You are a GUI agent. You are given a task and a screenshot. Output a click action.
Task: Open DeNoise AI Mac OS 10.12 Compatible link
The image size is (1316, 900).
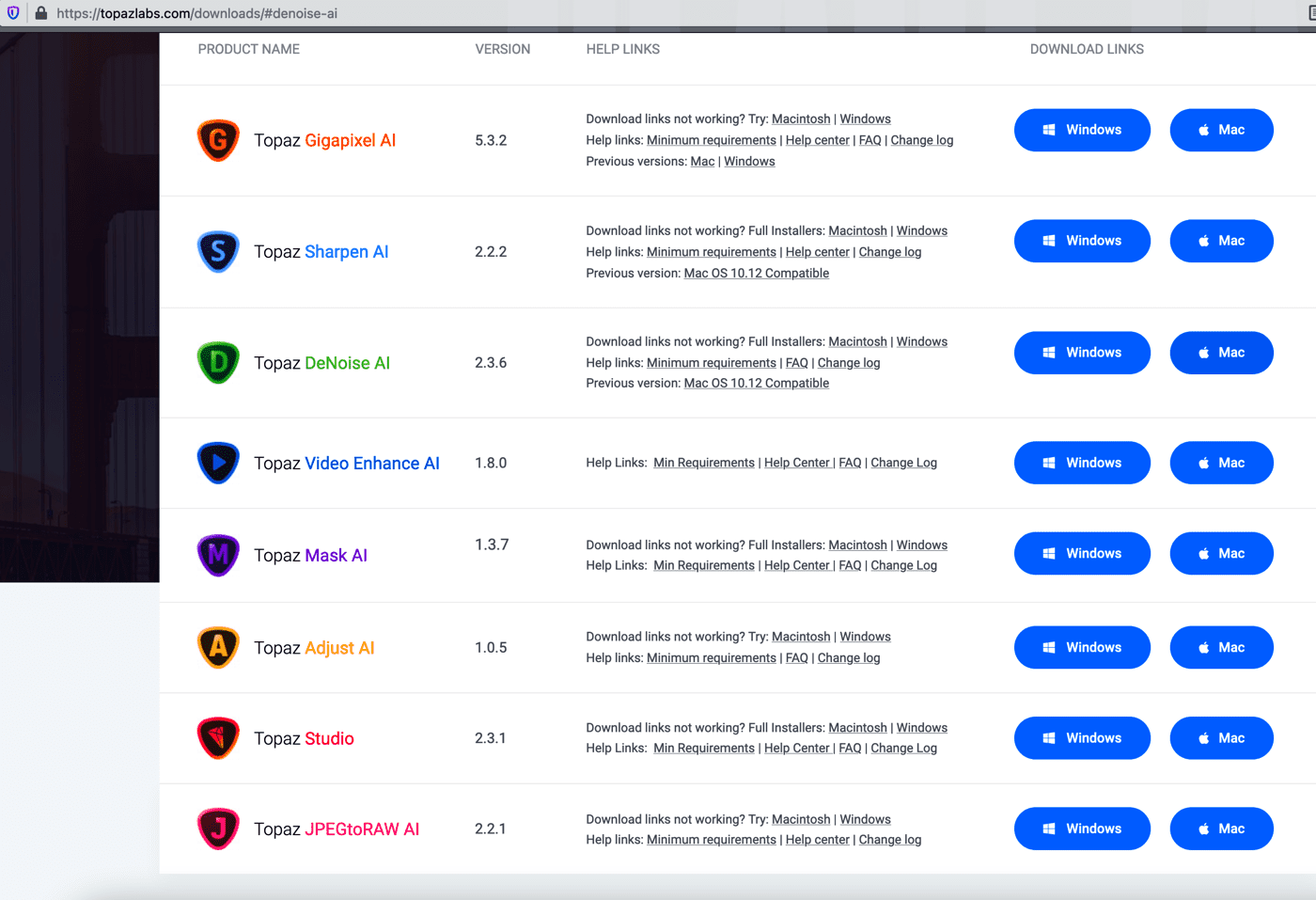pyautogui.click(x=757, y=384)
